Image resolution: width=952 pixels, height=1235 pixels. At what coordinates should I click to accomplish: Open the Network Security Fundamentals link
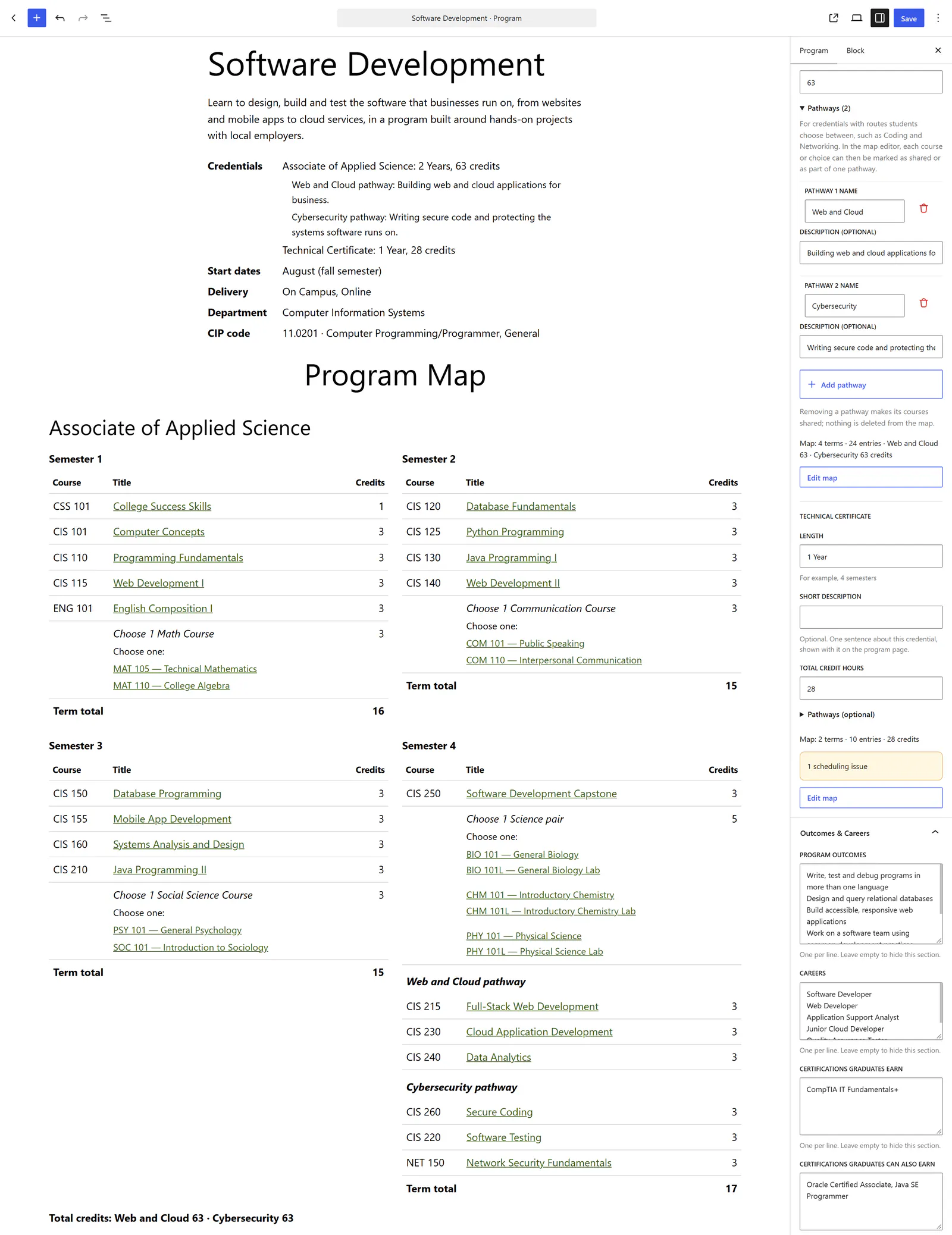click(x=538, y=1162)
